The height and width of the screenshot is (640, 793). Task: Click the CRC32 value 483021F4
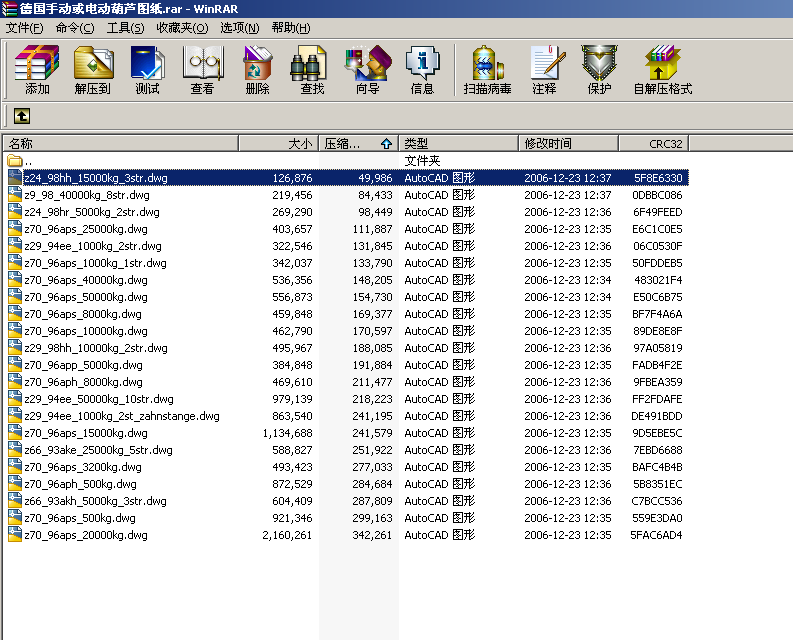[658, 280]
